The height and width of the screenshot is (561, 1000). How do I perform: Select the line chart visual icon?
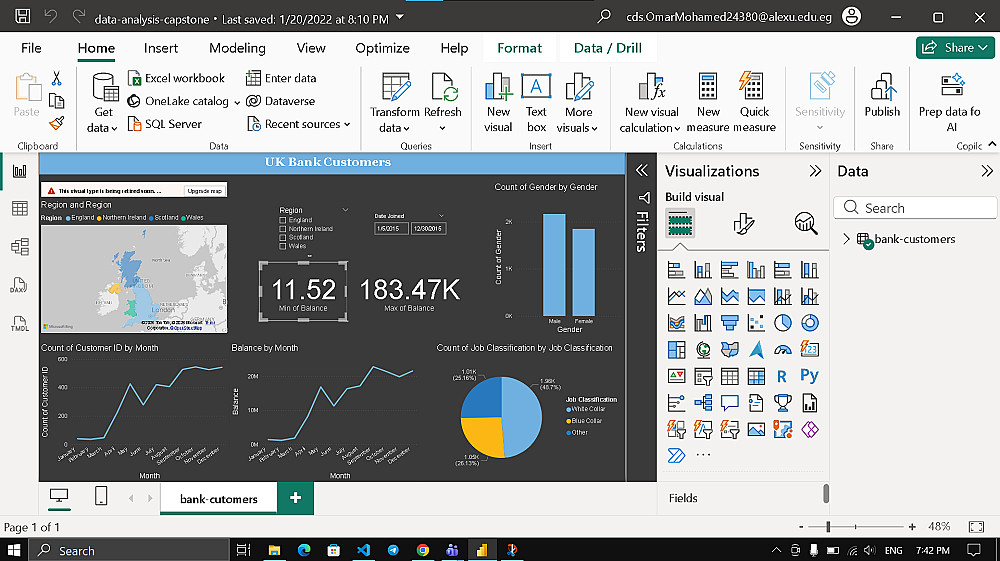point(676,296)
